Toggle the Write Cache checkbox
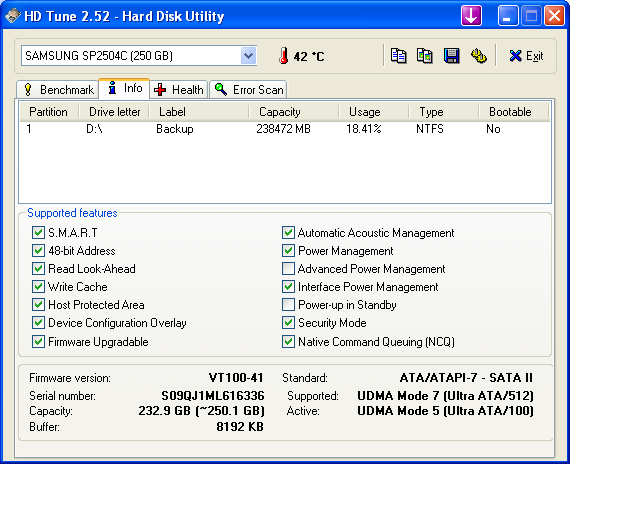Screen dimensions: 640x512 click(38, 287)
